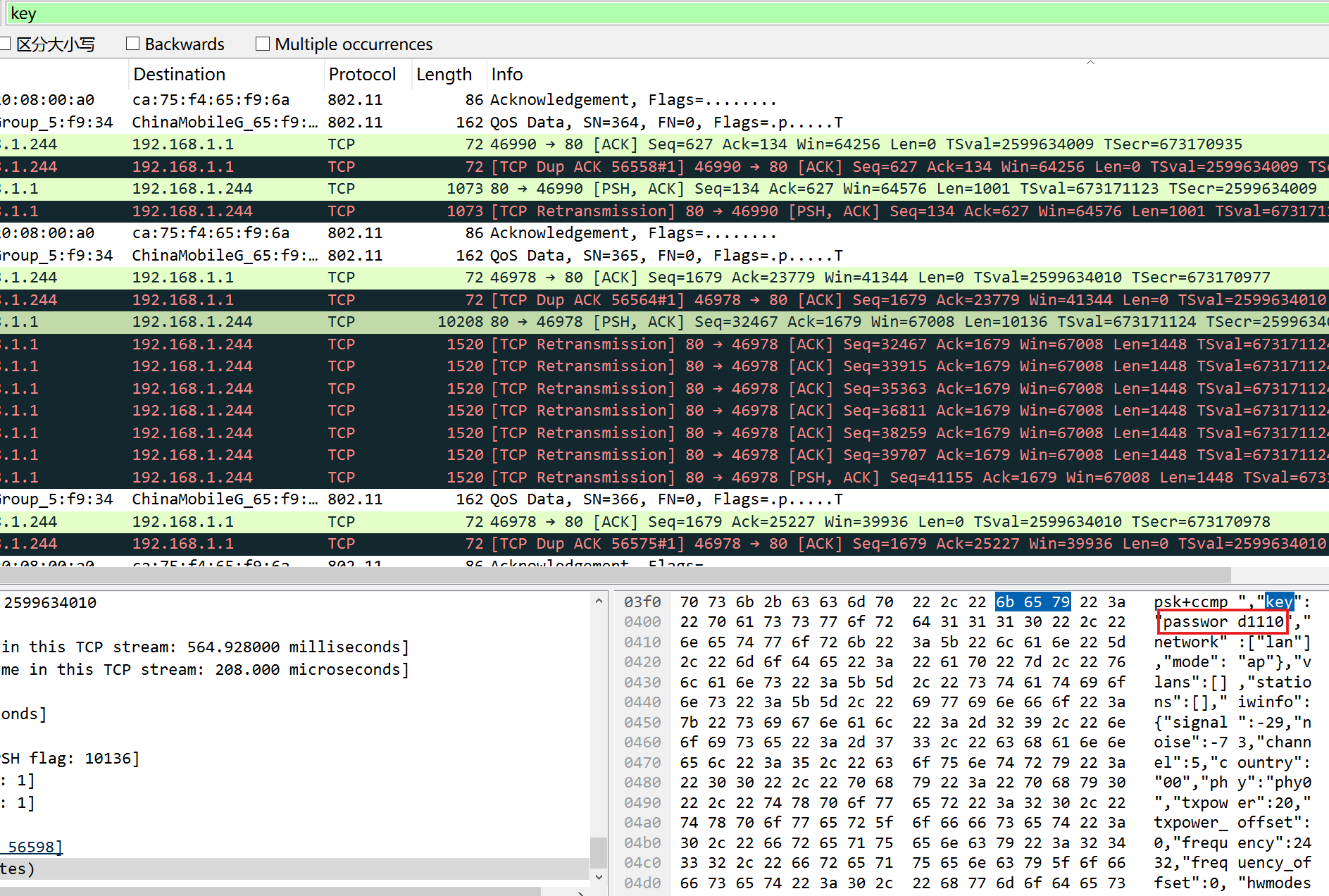Click the Info column header
The width and height of the screenshot is (1329, 896).
pyautogui.click(x=507, y=75)
